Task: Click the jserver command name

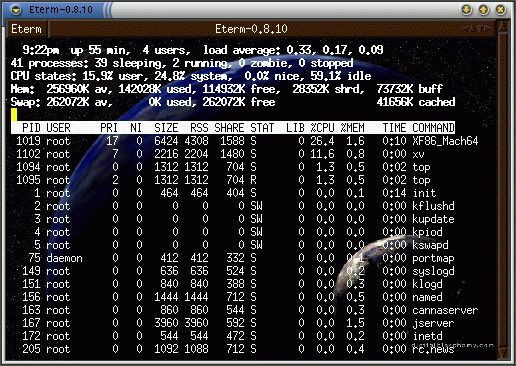Action: point(433,323)
